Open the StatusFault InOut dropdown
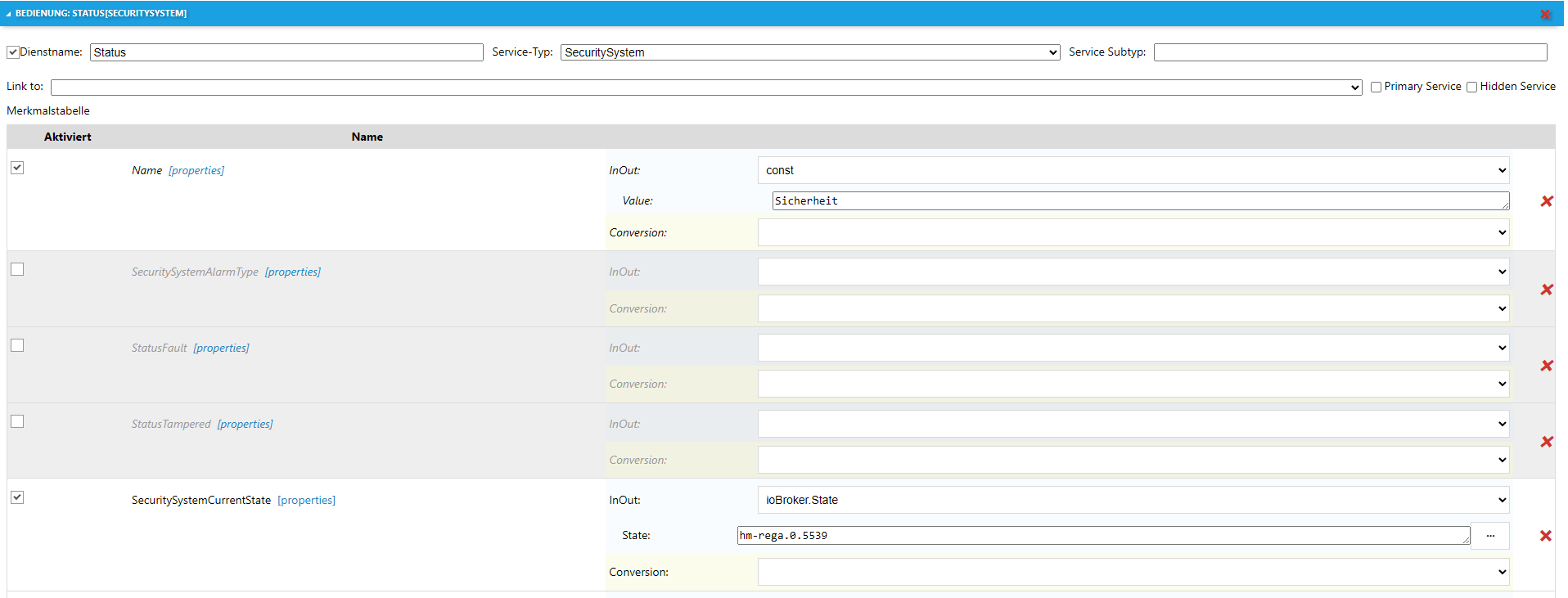1568x598 pixels. [x=1133, y=348]
